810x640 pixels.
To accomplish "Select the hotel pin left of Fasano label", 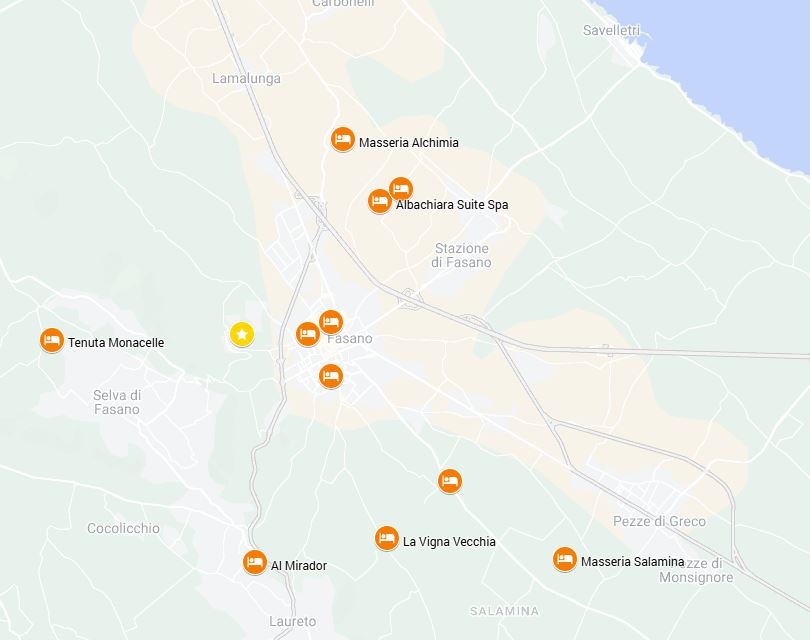I will coord(308,334).
